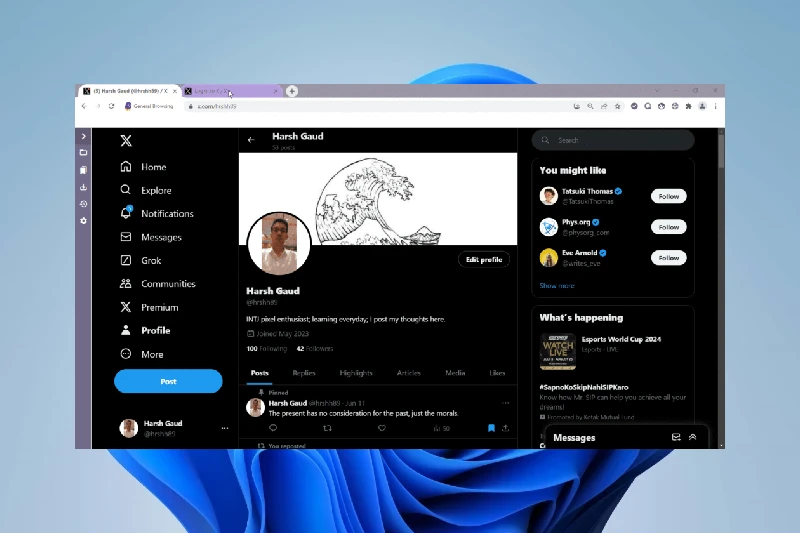Click the Search field on X
Screen dimensions: 800x533
[x=613, y=140]
